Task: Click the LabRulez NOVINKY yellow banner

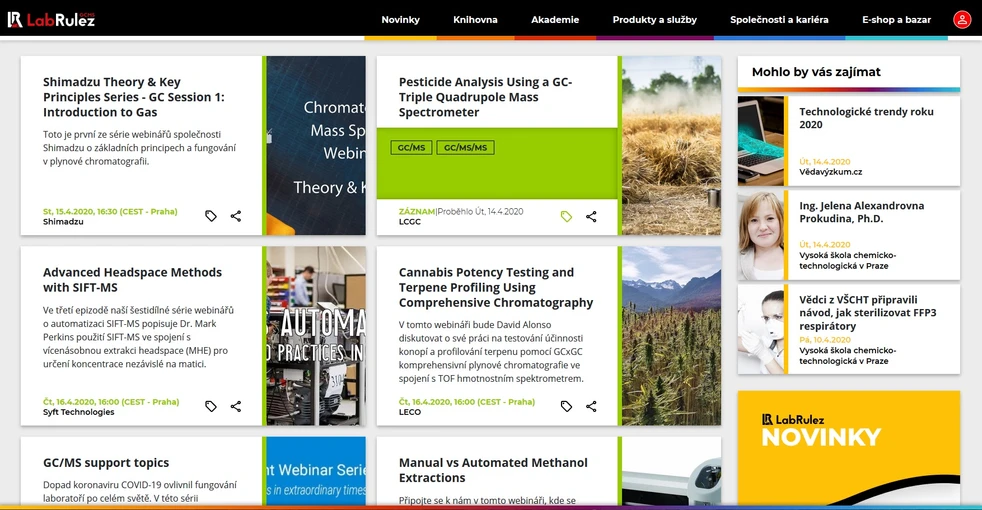Action: 849,447
